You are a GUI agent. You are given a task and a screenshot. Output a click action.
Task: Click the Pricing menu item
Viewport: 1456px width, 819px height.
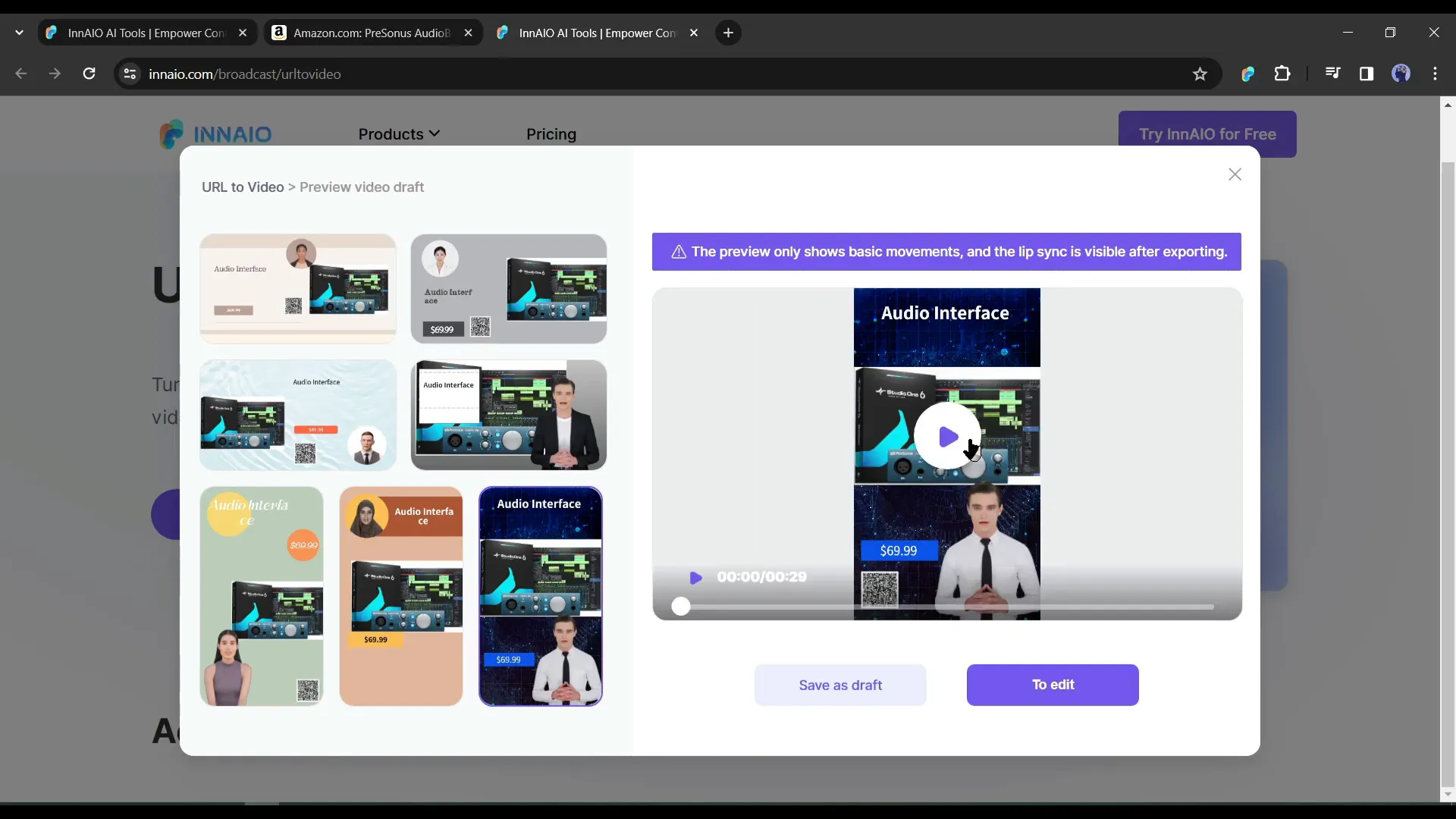[552, 133]
